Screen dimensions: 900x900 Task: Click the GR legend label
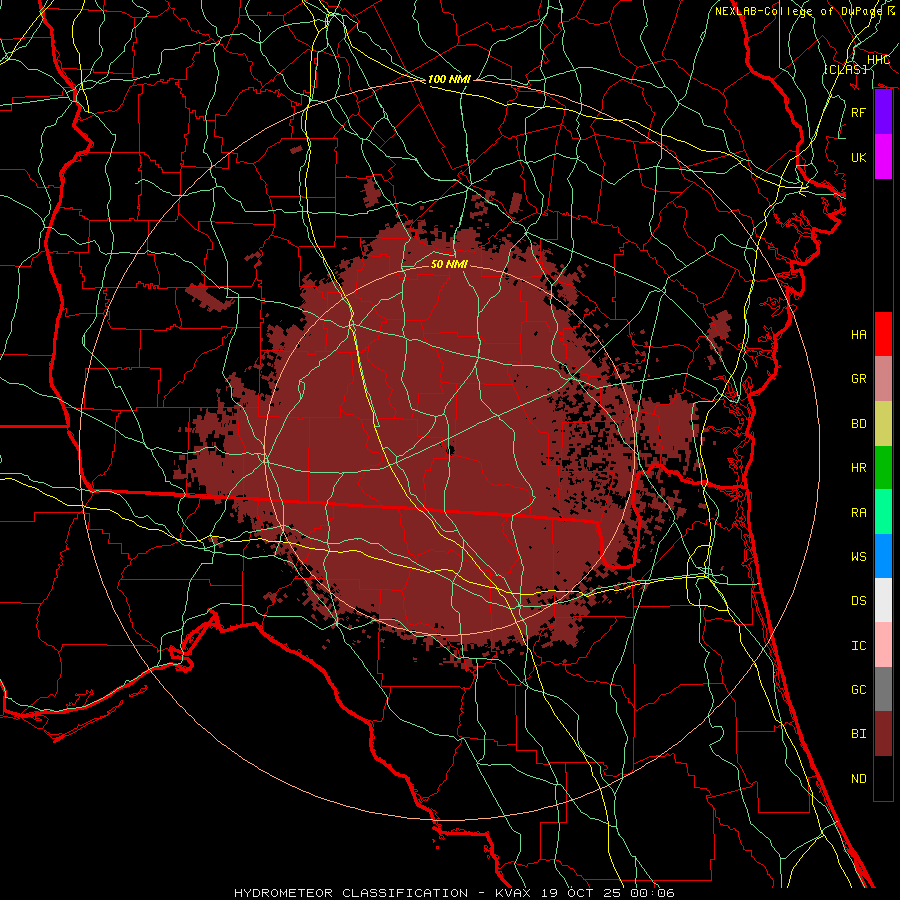tap(859, 379)
